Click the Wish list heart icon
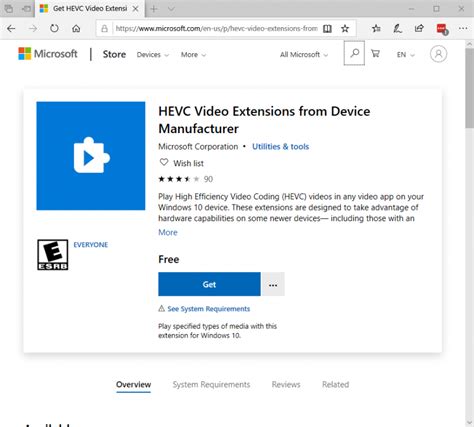Image resolution: width=474 pixels, height=427 pixels. point(164,162)
